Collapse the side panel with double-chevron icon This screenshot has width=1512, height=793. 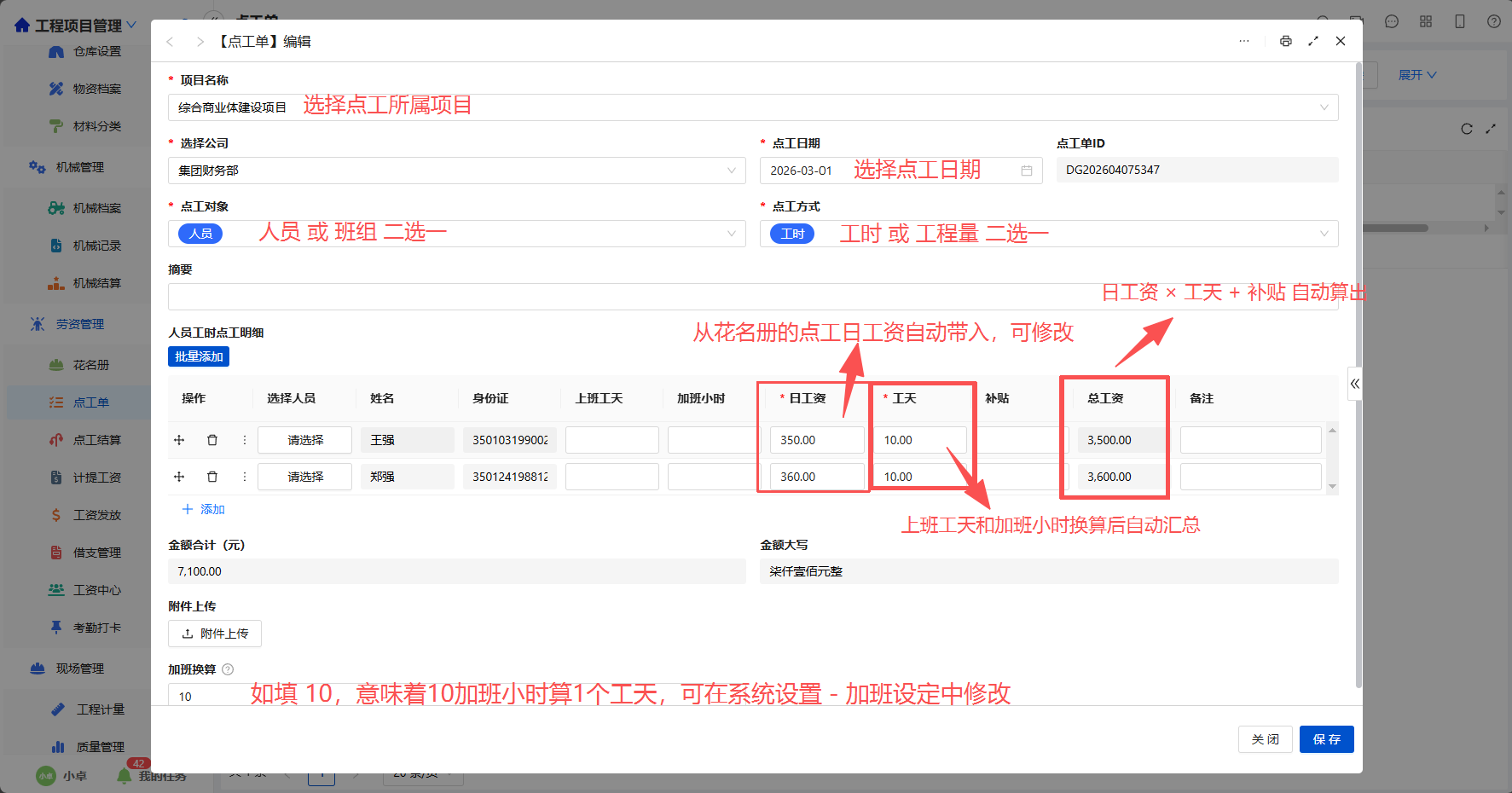click(1355, 384)
